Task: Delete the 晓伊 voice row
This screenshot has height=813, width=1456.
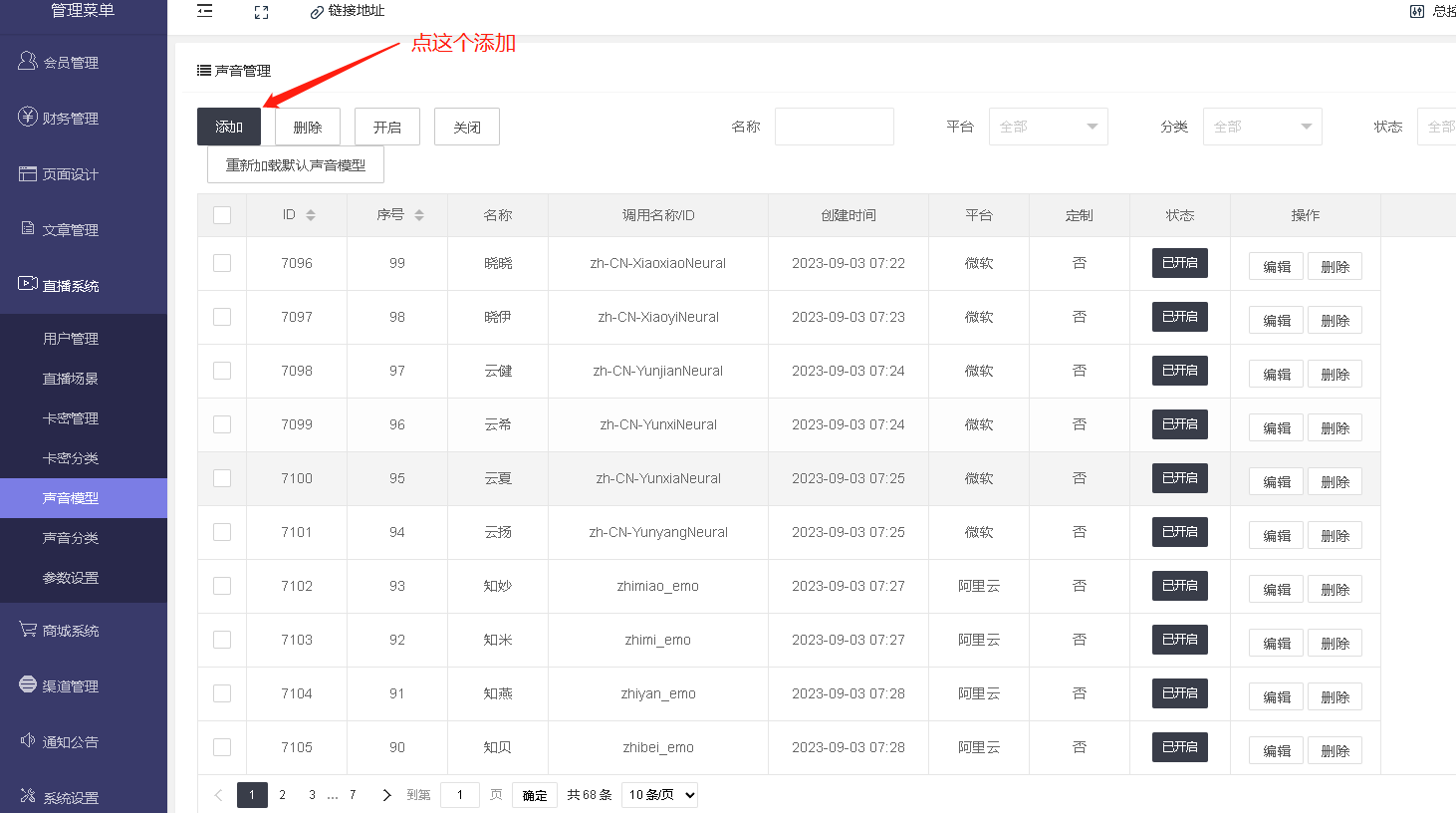Action: [x=1335, y=320]
